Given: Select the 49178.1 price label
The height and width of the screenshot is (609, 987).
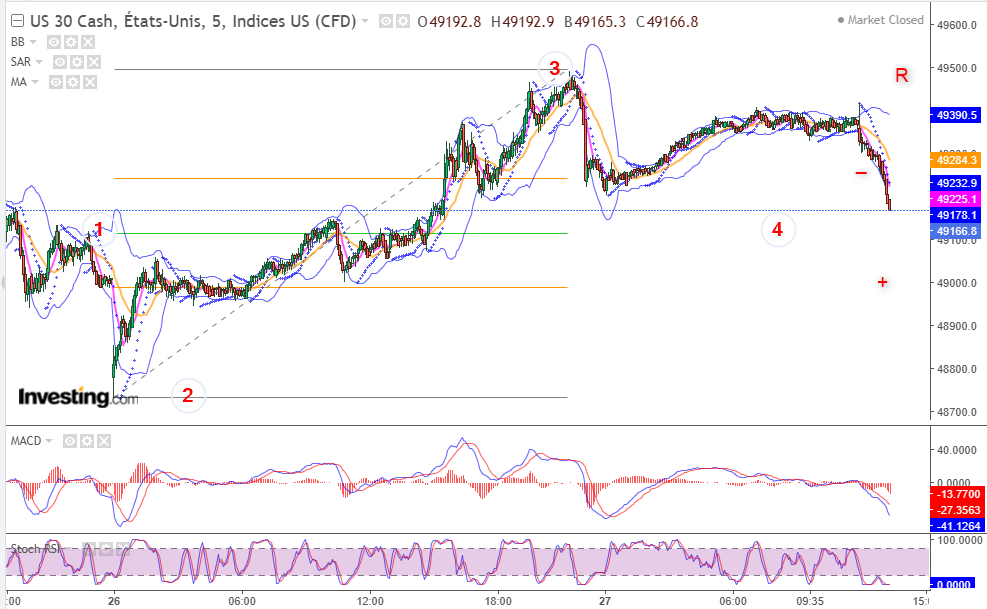Looking at the screenshot, I should point(956,215).
